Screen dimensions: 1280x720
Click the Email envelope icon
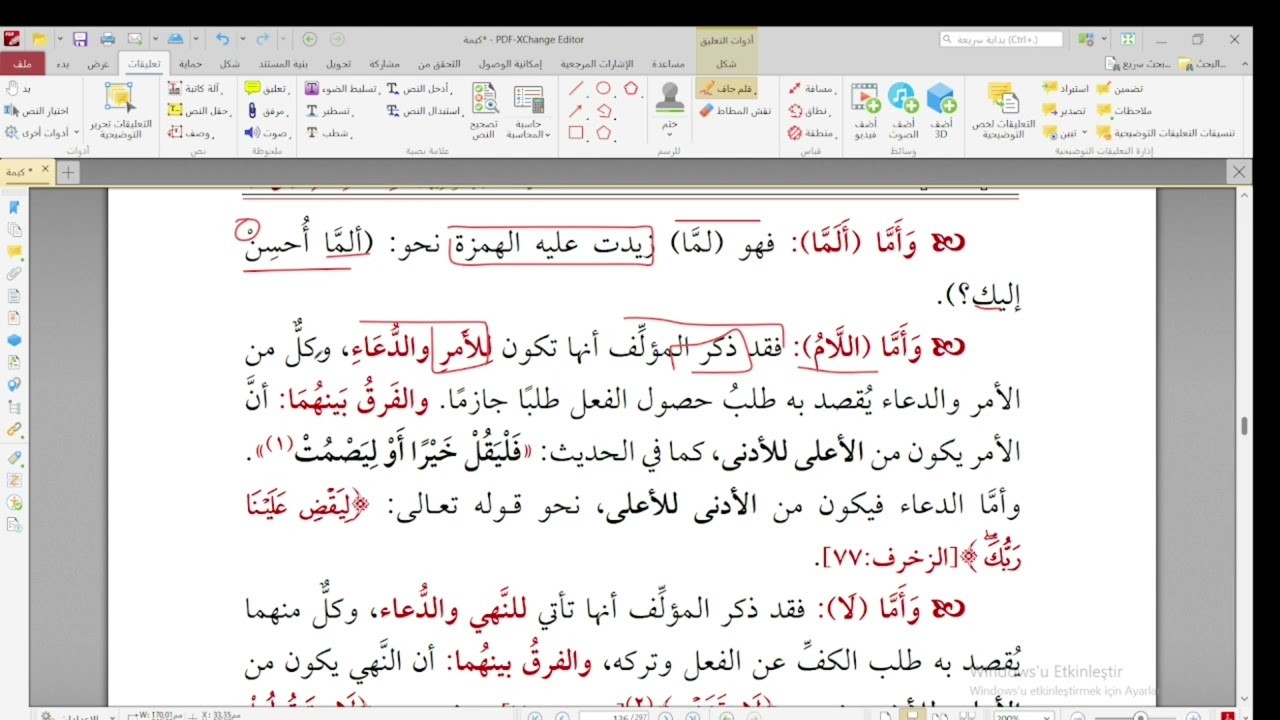click(135, 39)
